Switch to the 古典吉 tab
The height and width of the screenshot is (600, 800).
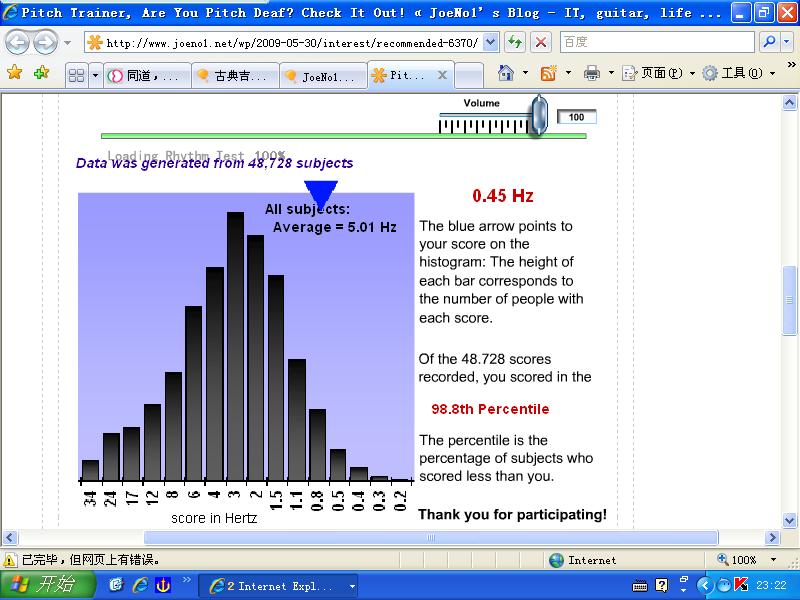(x=231, y=76)
